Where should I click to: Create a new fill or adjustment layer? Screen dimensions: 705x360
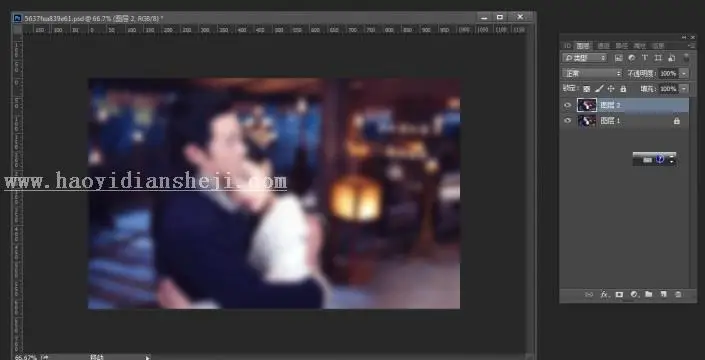pyautogui.click(x=634, y=294)
